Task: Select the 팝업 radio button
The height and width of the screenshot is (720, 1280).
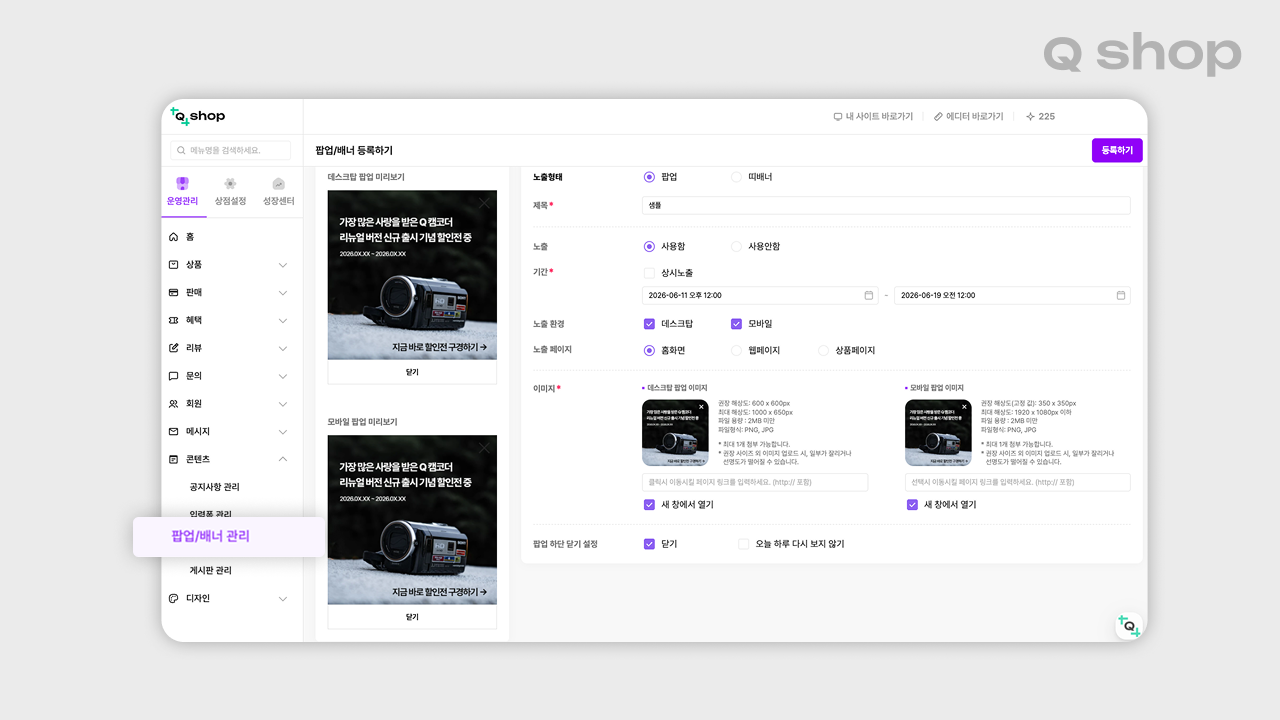Action: [649, 177]
